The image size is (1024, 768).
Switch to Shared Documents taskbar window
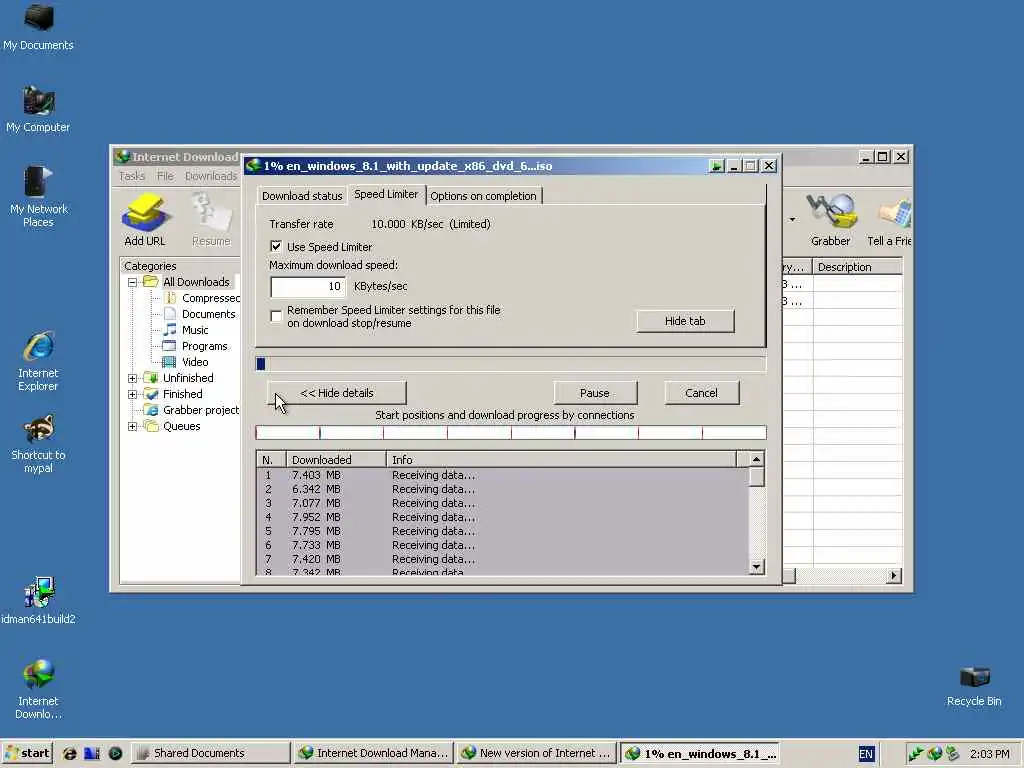(x=210, y=753)
